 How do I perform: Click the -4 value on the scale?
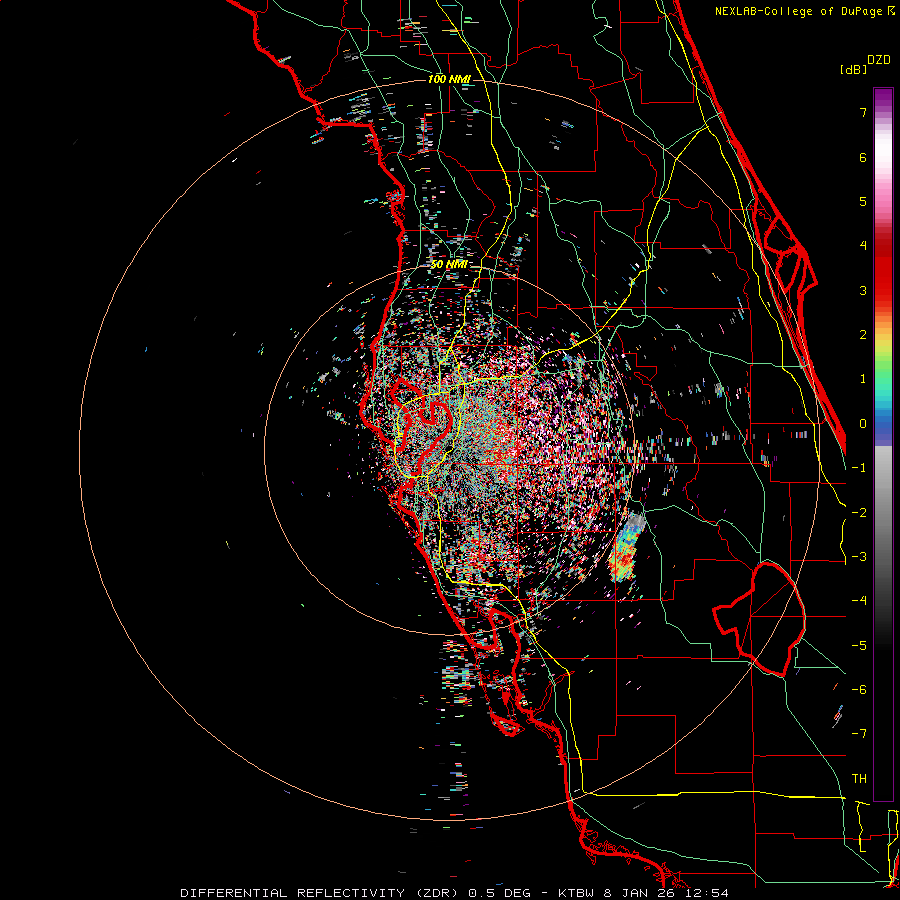click(859, 601)
